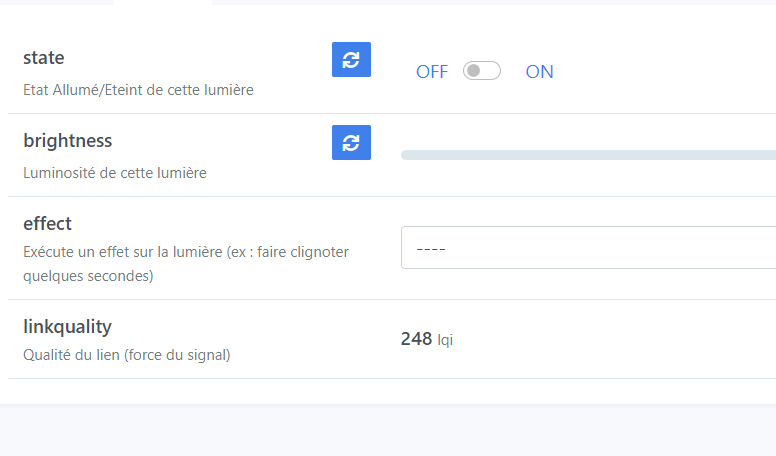Click the brightness refresh icon
The height and width of the screenshot is (456, 776).
[x=351, y=143]
